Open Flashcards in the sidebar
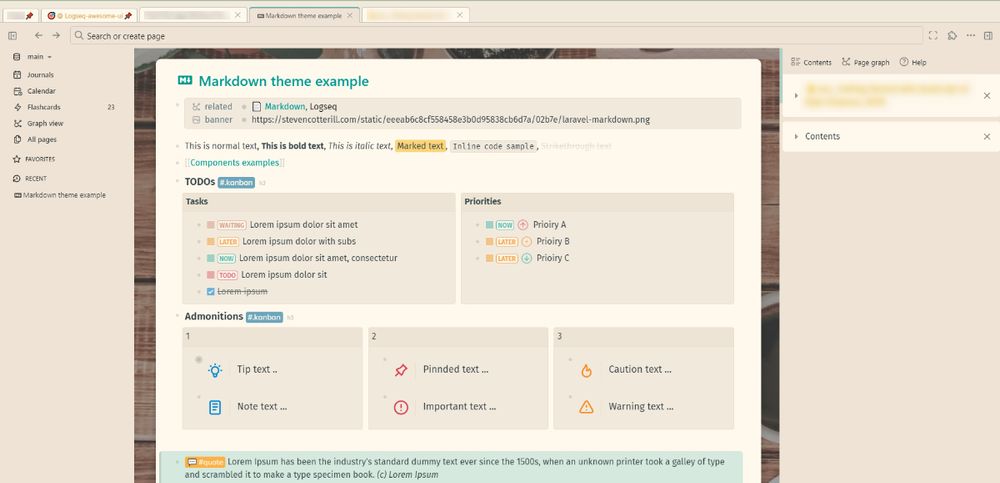Viewport: 1000px width, 483px height. [x=44, y=107]
